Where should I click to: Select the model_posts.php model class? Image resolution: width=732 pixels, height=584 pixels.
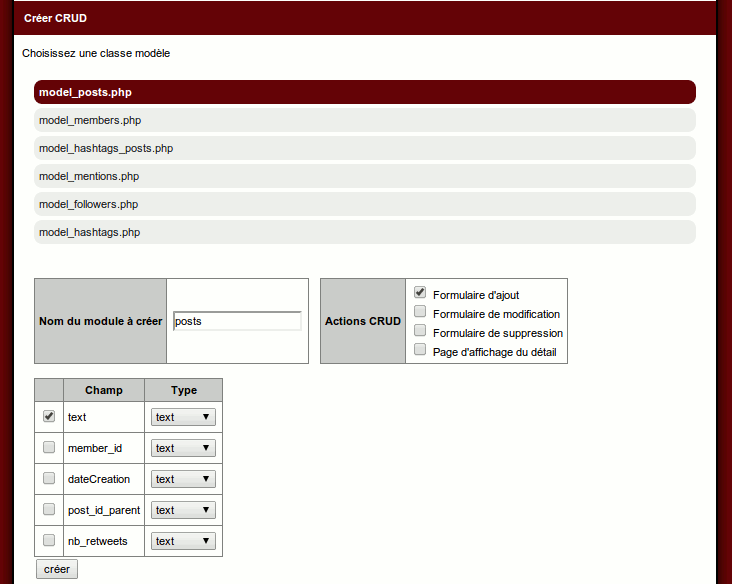(x=85, y=92)
